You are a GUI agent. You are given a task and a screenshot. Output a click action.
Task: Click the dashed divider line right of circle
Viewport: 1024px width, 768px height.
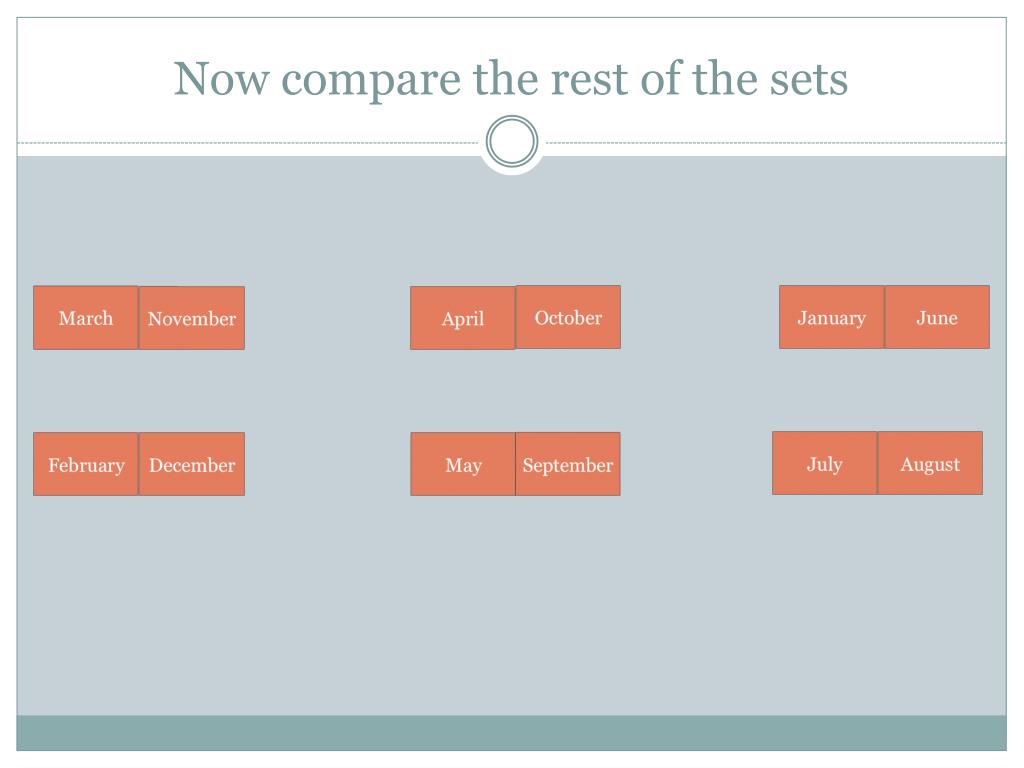coord(776,142)
